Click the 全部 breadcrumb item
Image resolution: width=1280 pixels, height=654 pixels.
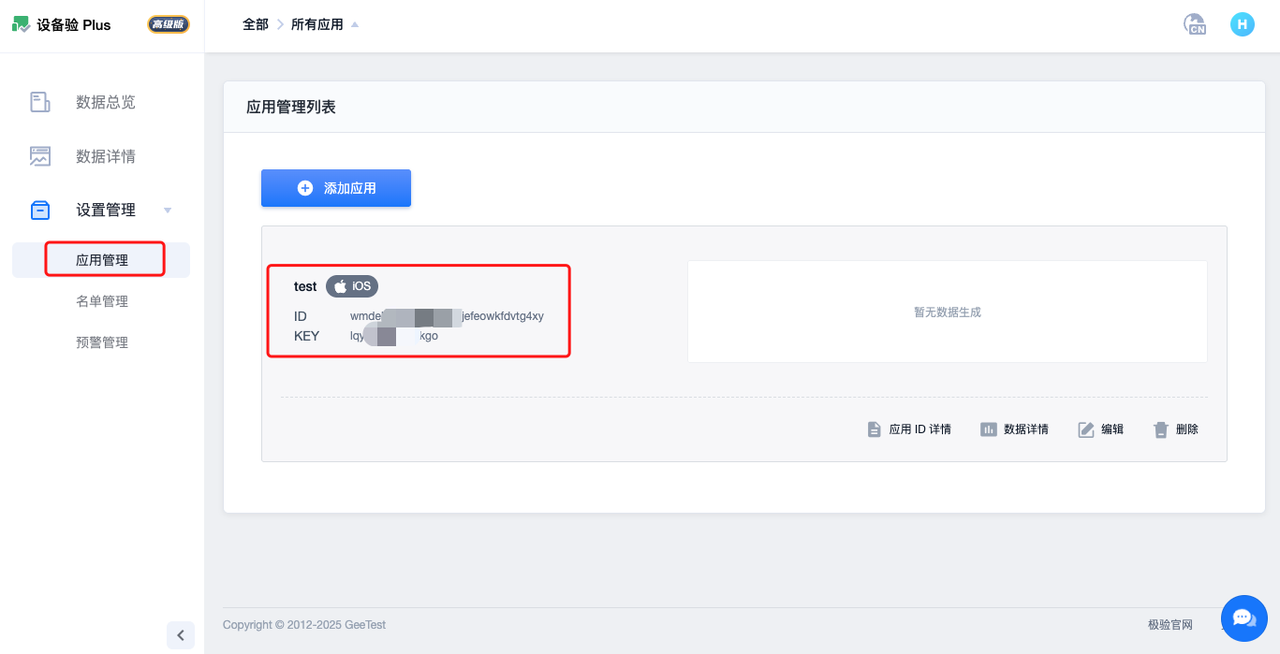point(255,24)
